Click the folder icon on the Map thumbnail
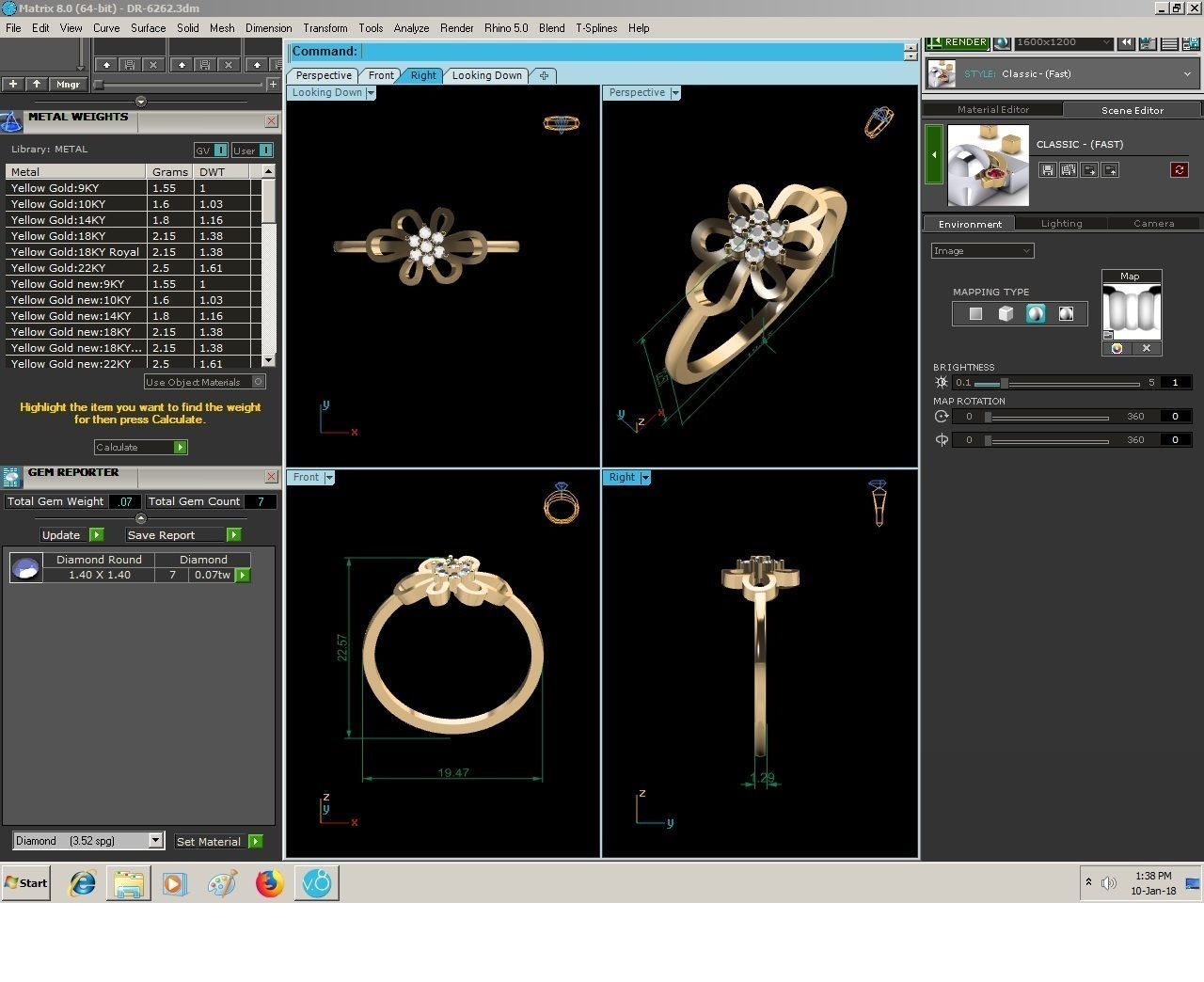Image resolution: width=1204 pixels, height=982 pixels. click(1108, 335)
